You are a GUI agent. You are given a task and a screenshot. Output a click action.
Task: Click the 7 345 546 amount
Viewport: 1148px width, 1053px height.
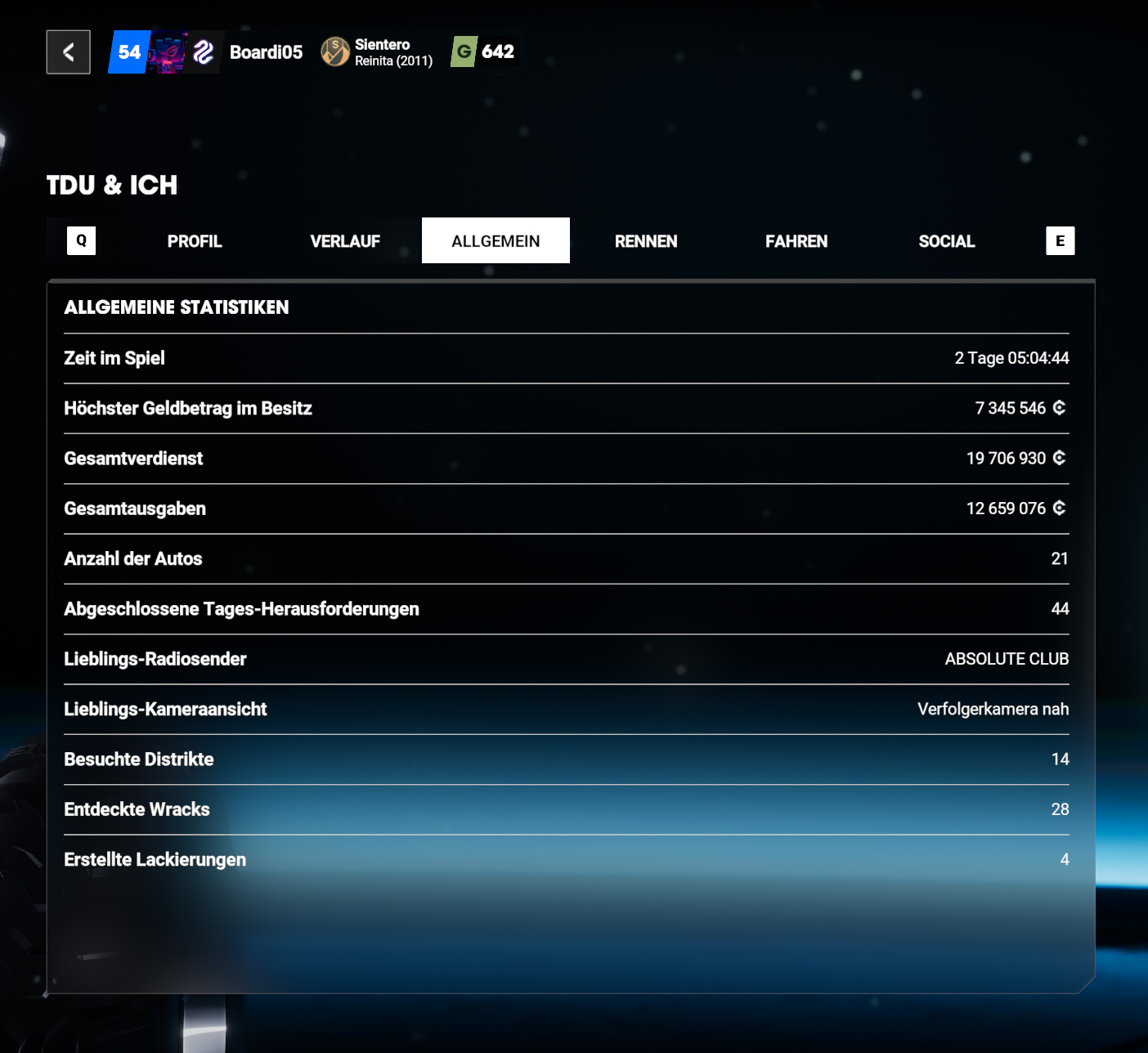pyautogui.click(x=1010, y=408)
